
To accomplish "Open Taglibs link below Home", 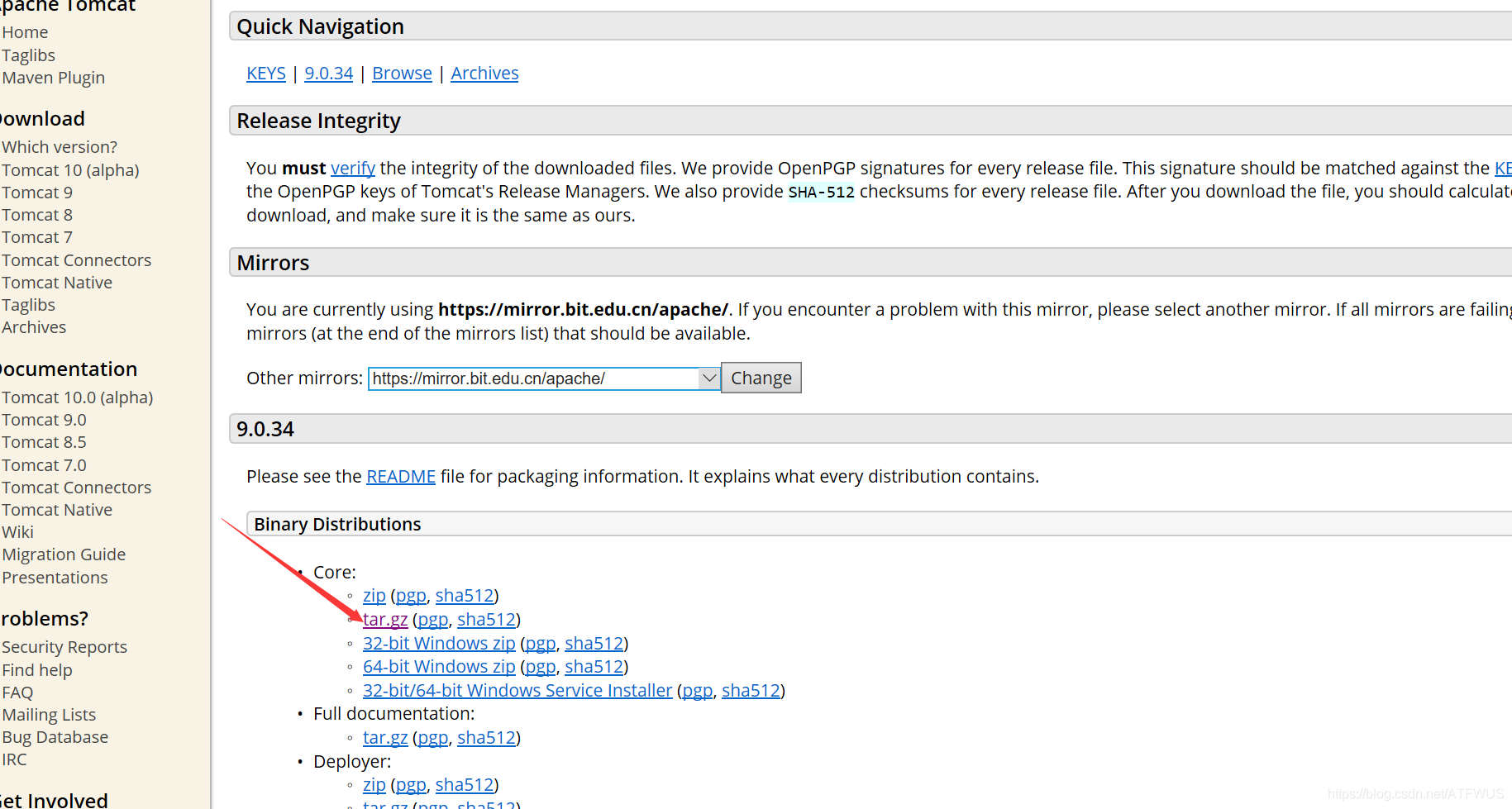I will click(x=28, y=55).
